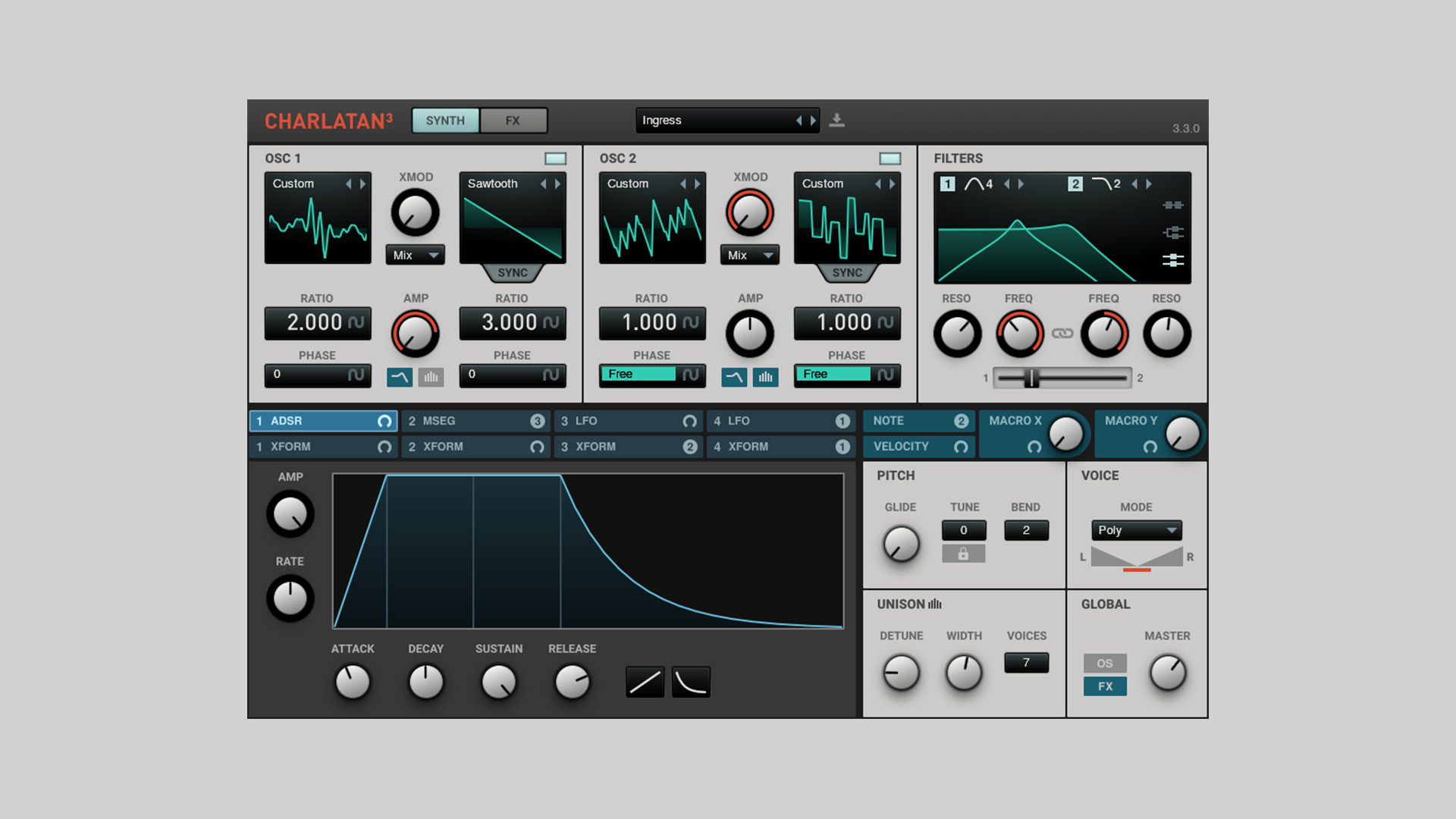This screenshot has width=1456, height=819.
Task: Switch to the FX tab
Action: (x=513, y=121)
